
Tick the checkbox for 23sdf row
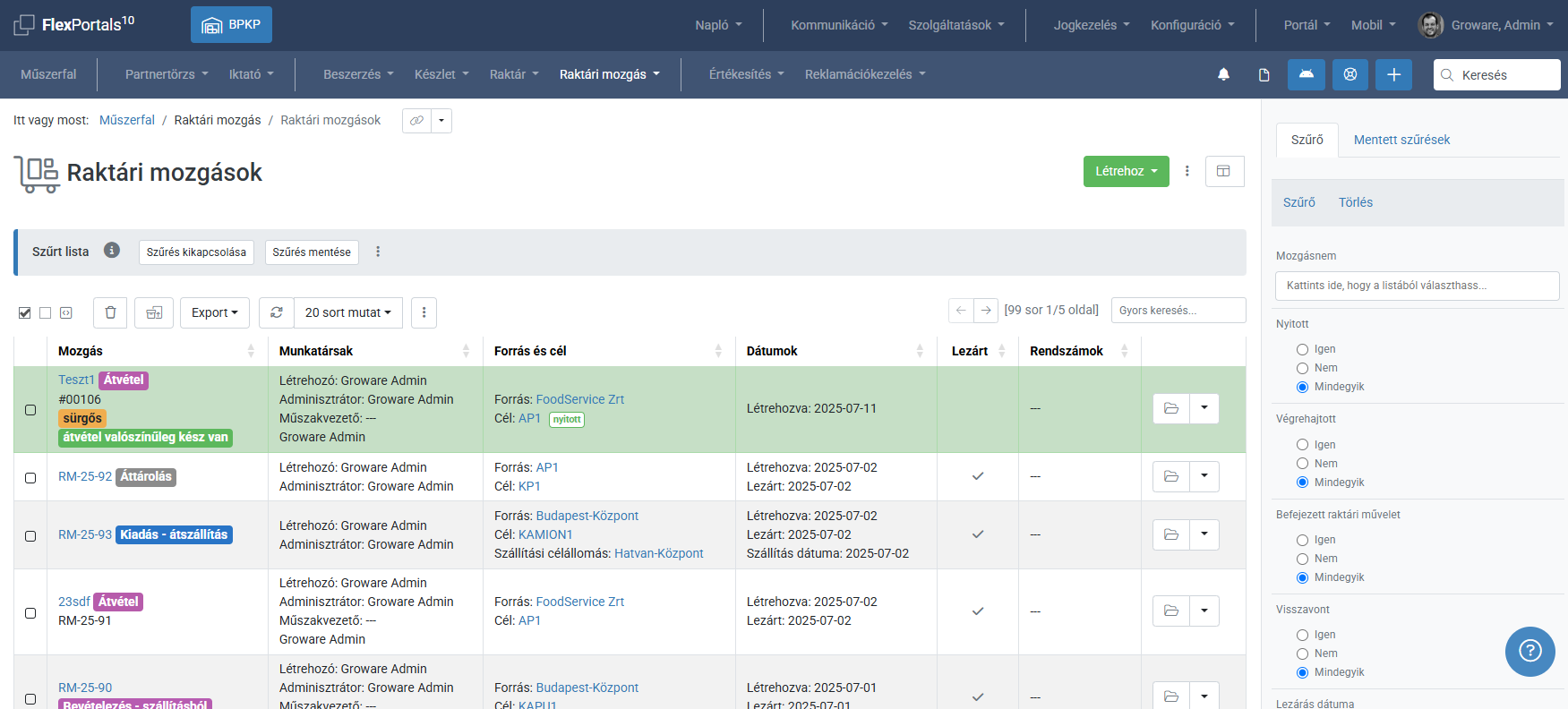[30, 613]
